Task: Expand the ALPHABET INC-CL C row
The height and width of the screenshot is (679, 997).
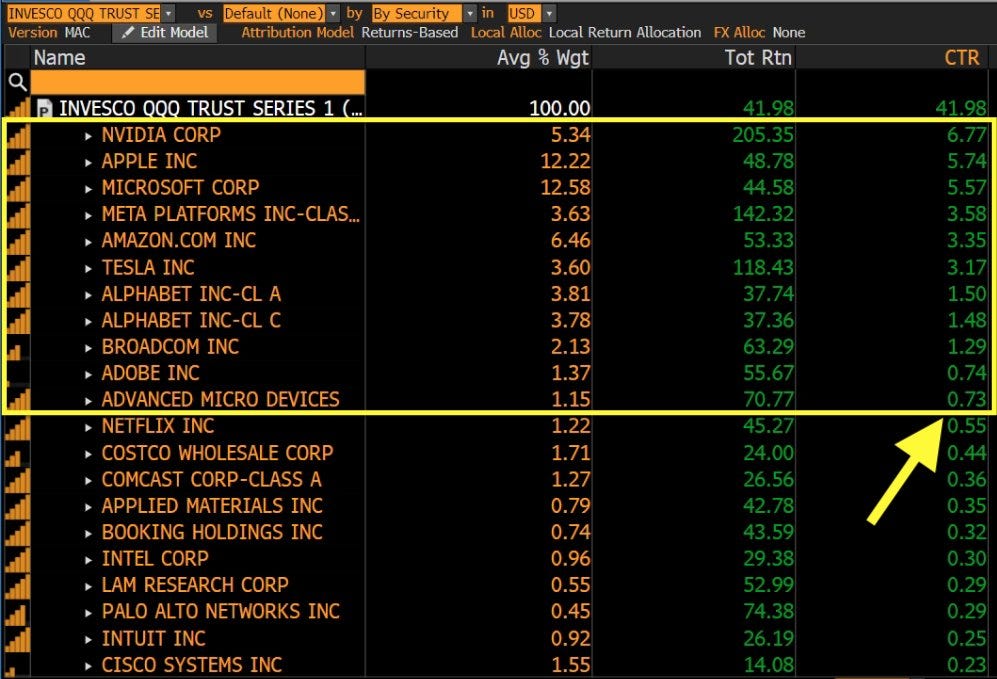Action: (x=88, y=322)
